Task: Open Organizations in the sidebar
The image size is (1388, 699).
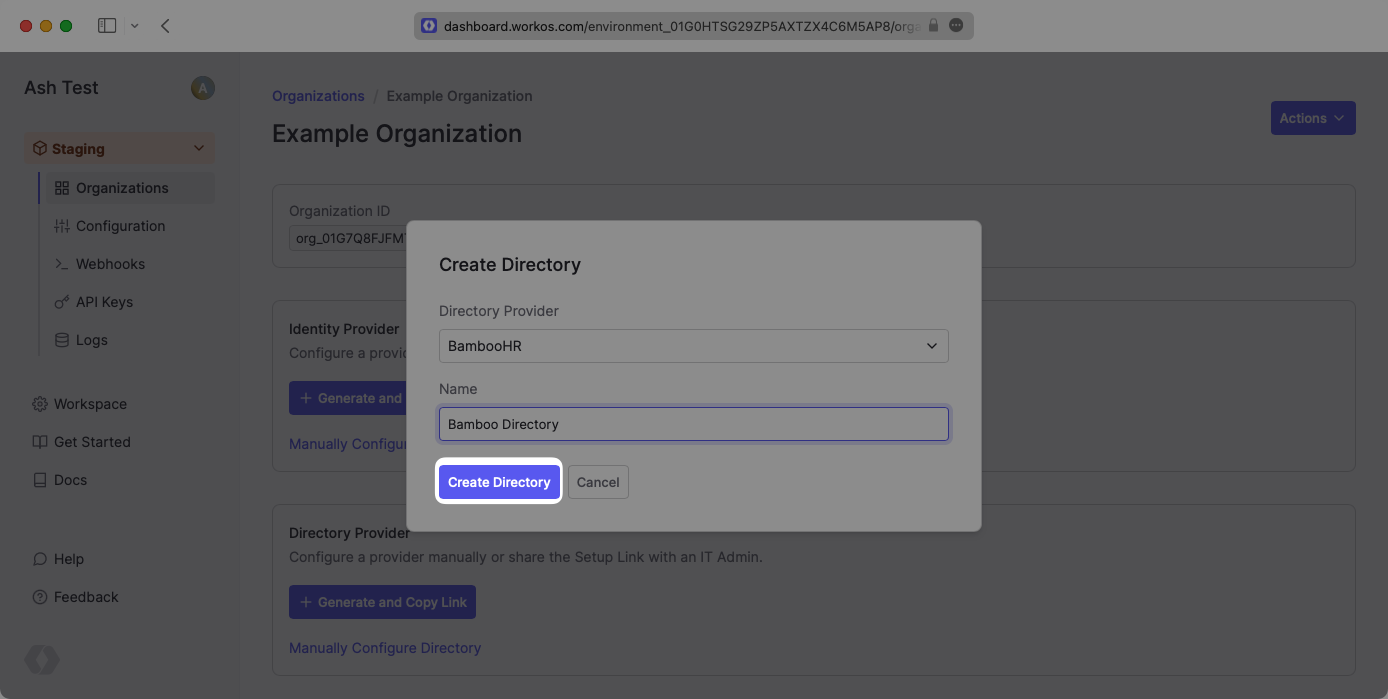Action: click(x=122, y=188)
